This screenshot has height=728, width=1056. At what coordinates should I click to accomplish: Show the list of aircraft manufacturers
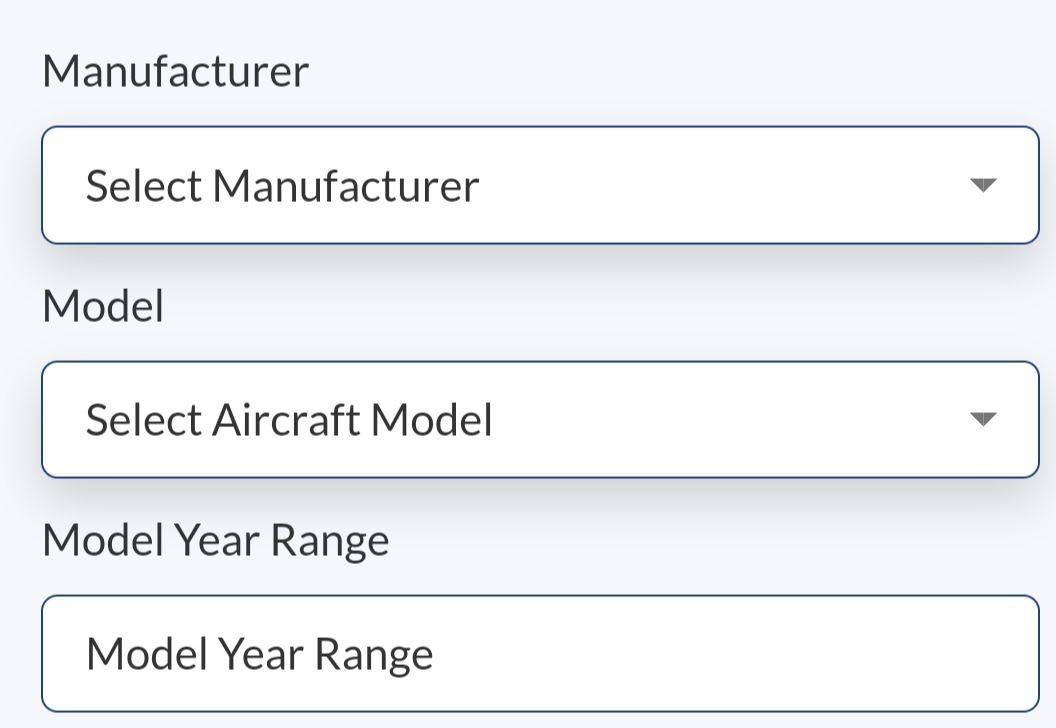click(x=540, y=185)
